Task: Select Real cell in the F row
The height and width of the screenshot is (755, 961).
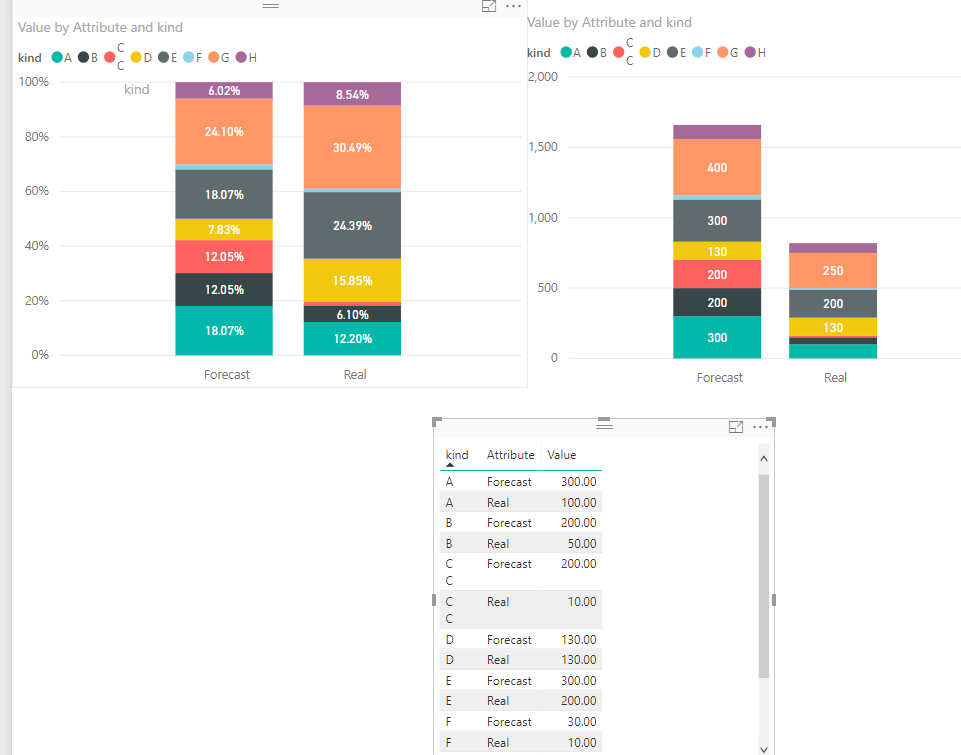Action: [x=498, y=743]
